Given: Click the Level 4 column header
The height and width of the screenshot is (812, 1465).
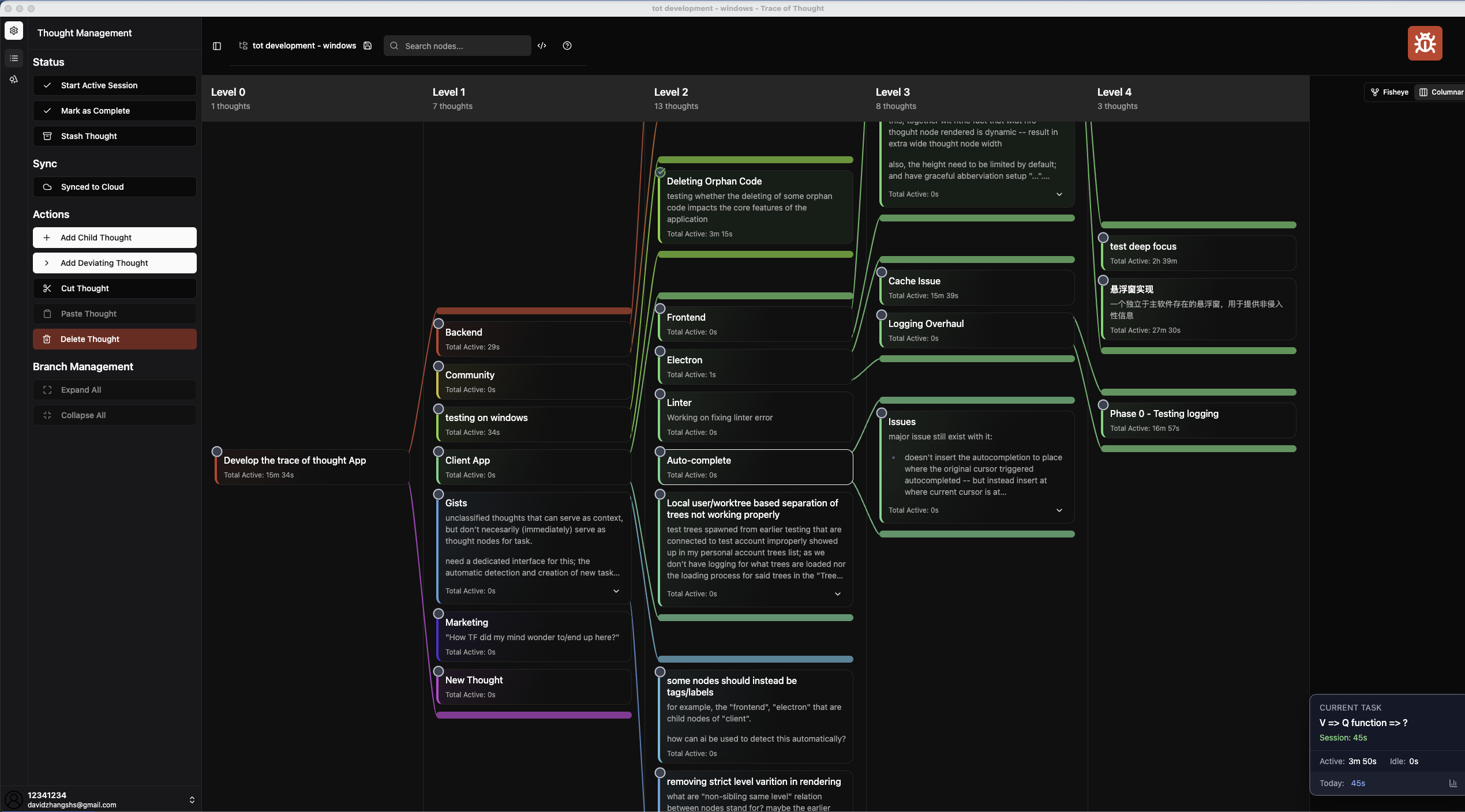Looking at the screenshot, I should coord(1198,98).
